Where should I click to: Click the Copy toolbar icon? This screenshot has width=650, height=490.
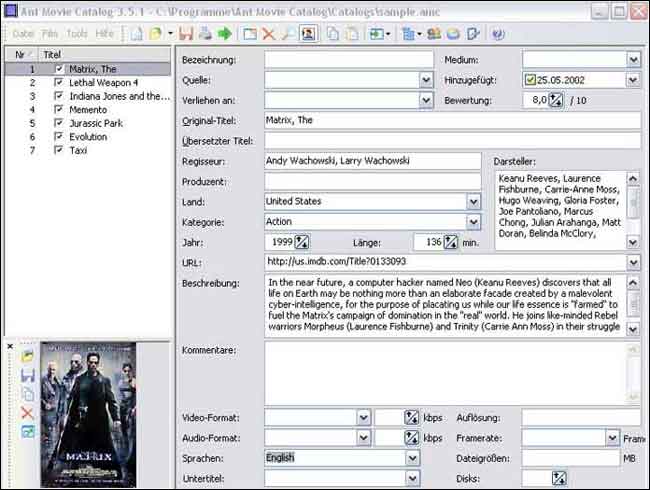click(x=333, y=34)
